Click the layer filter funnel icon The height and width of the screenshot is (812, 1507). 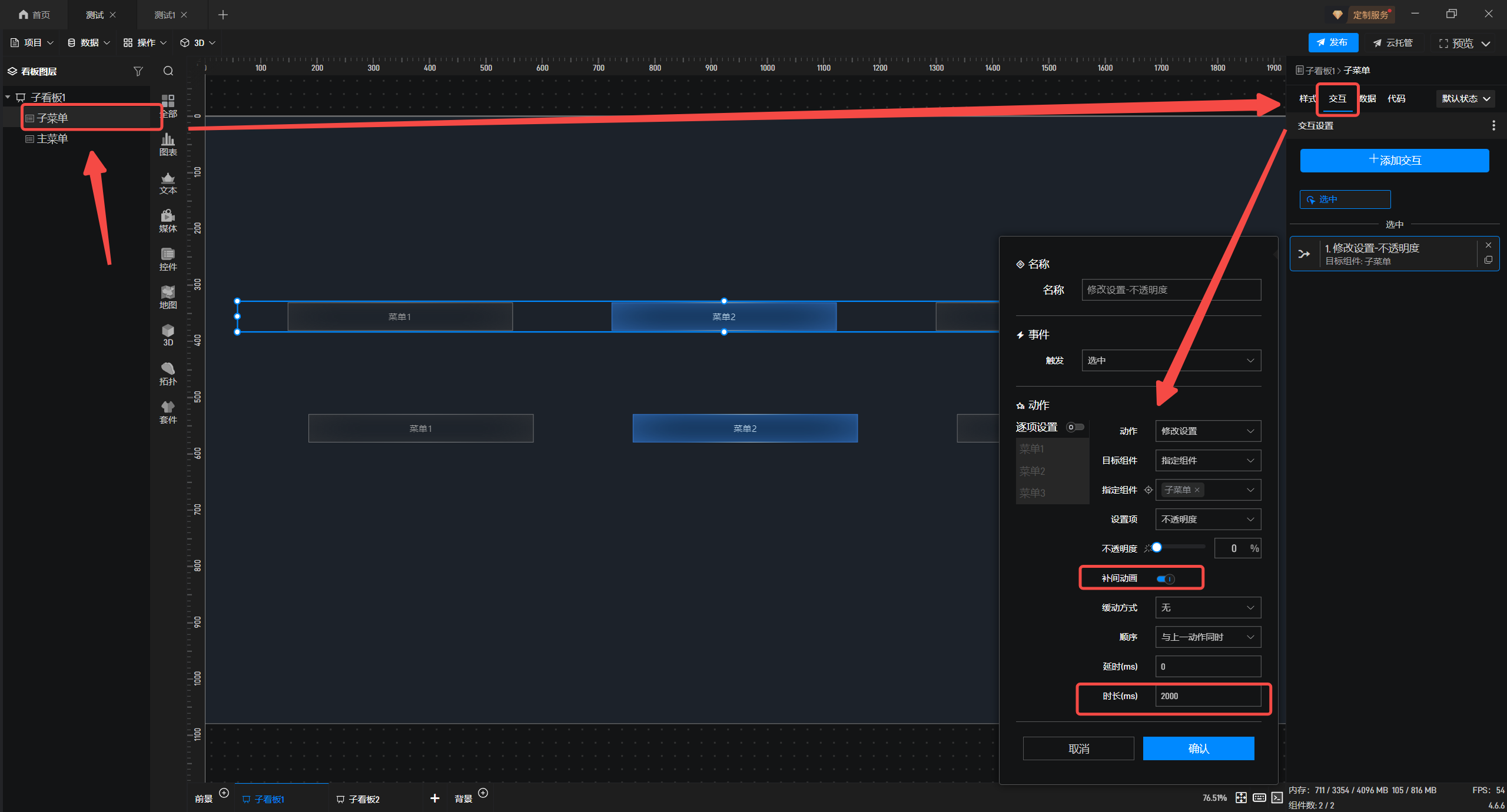click(138, 71)
